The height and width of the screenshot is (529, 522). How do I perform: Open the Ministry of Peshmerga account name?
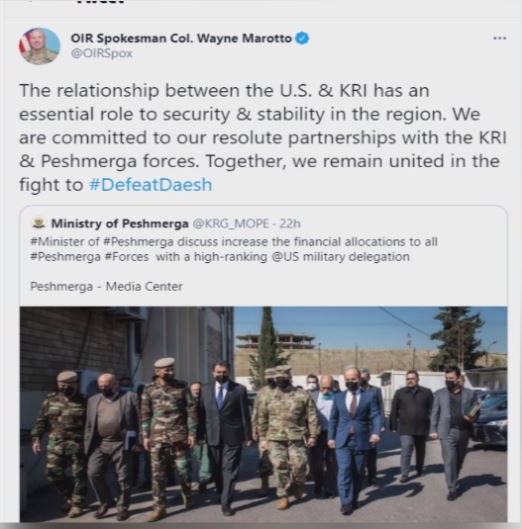click(x=120, y=223)
